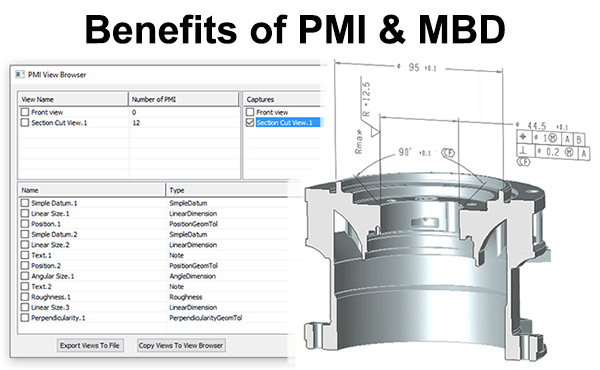Check the Linear Size.1 PMI item

pos(25,213)
